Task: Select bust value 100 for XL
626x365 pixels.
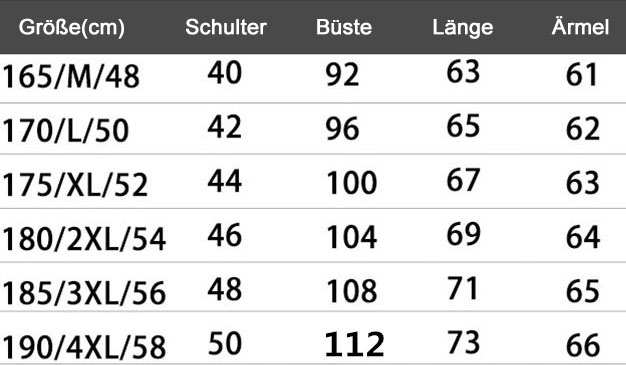Action: point(352,183)
